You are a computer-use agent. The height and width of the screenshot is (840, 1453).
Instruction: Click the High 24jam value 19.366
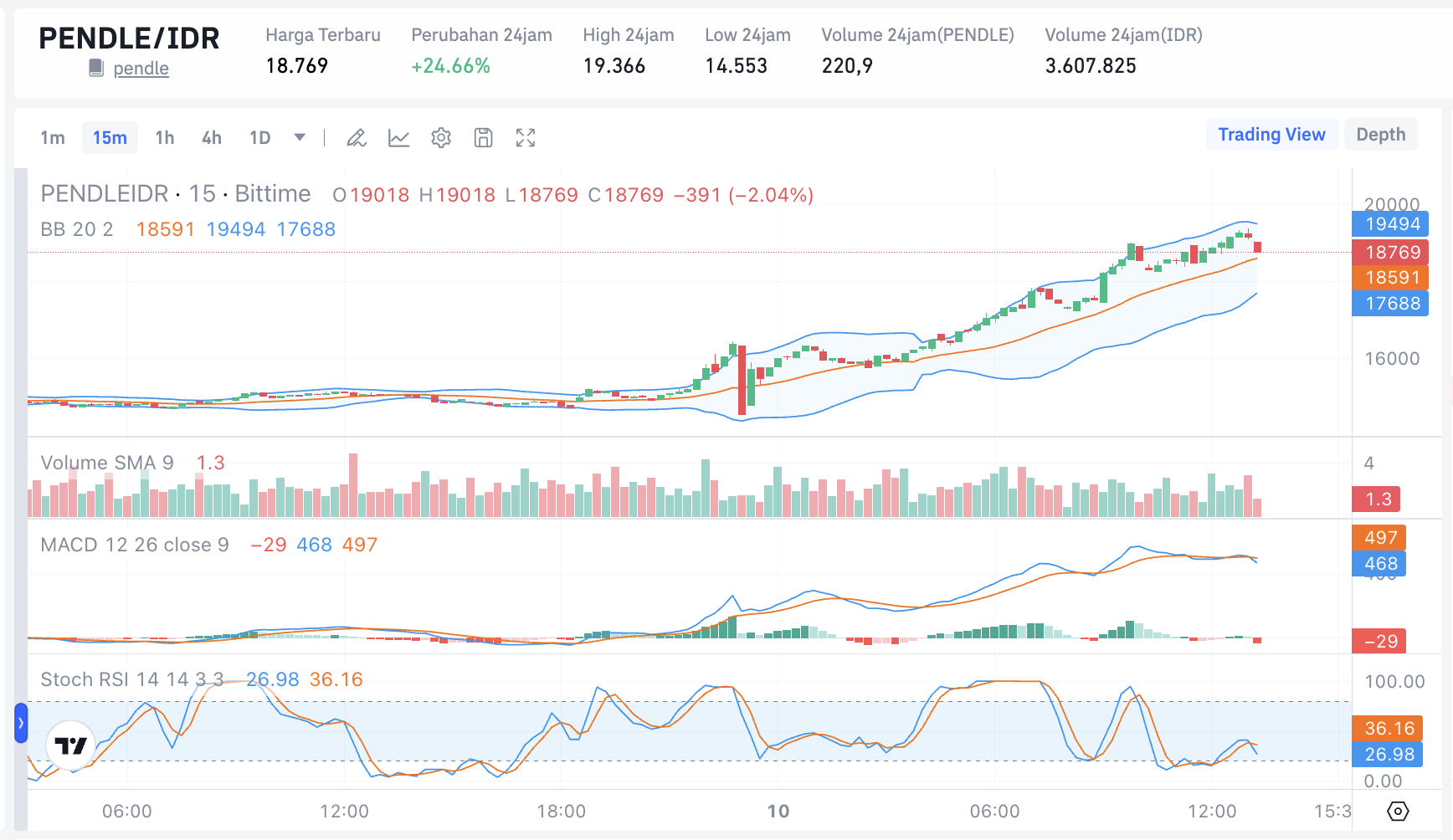pyautogui.click(x=614, y=66)
